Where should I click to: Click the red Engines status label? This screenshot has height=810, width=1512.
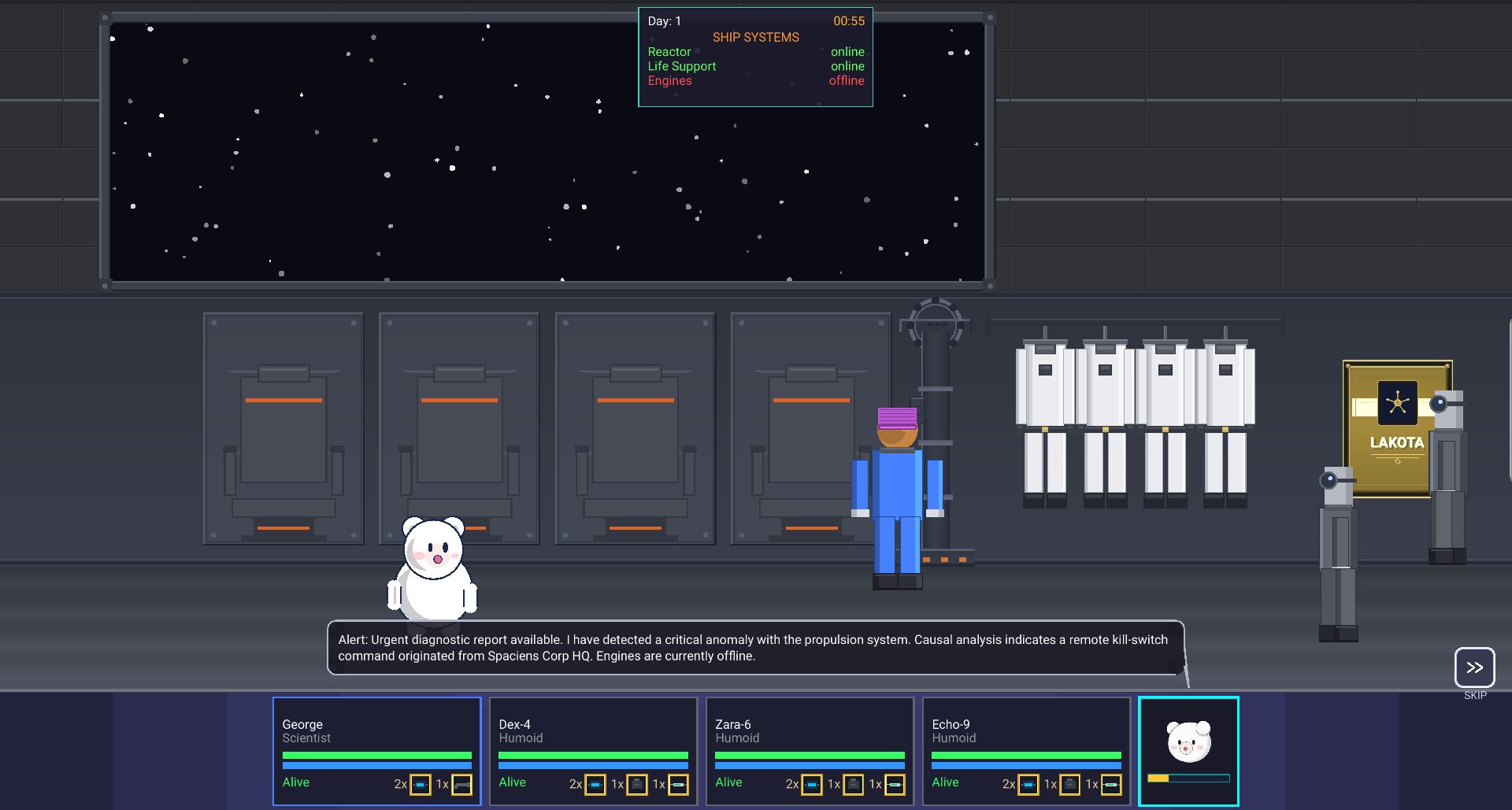[670, 81]
